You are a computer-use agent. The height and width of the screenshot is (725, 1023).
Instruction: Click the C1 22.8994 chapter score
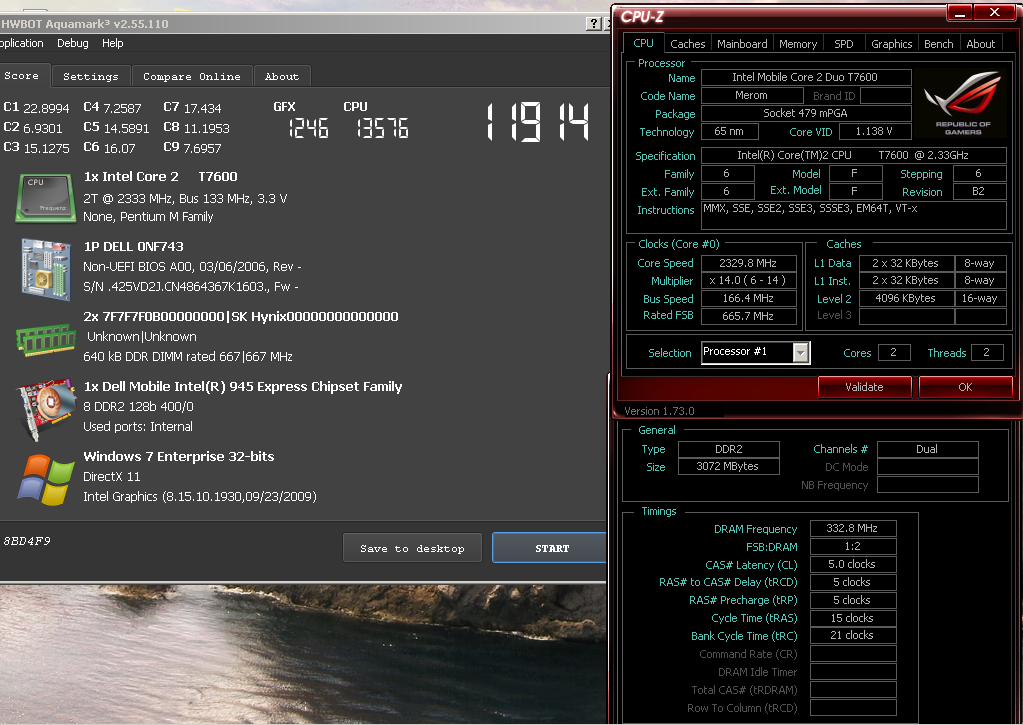tap(36, 108)
